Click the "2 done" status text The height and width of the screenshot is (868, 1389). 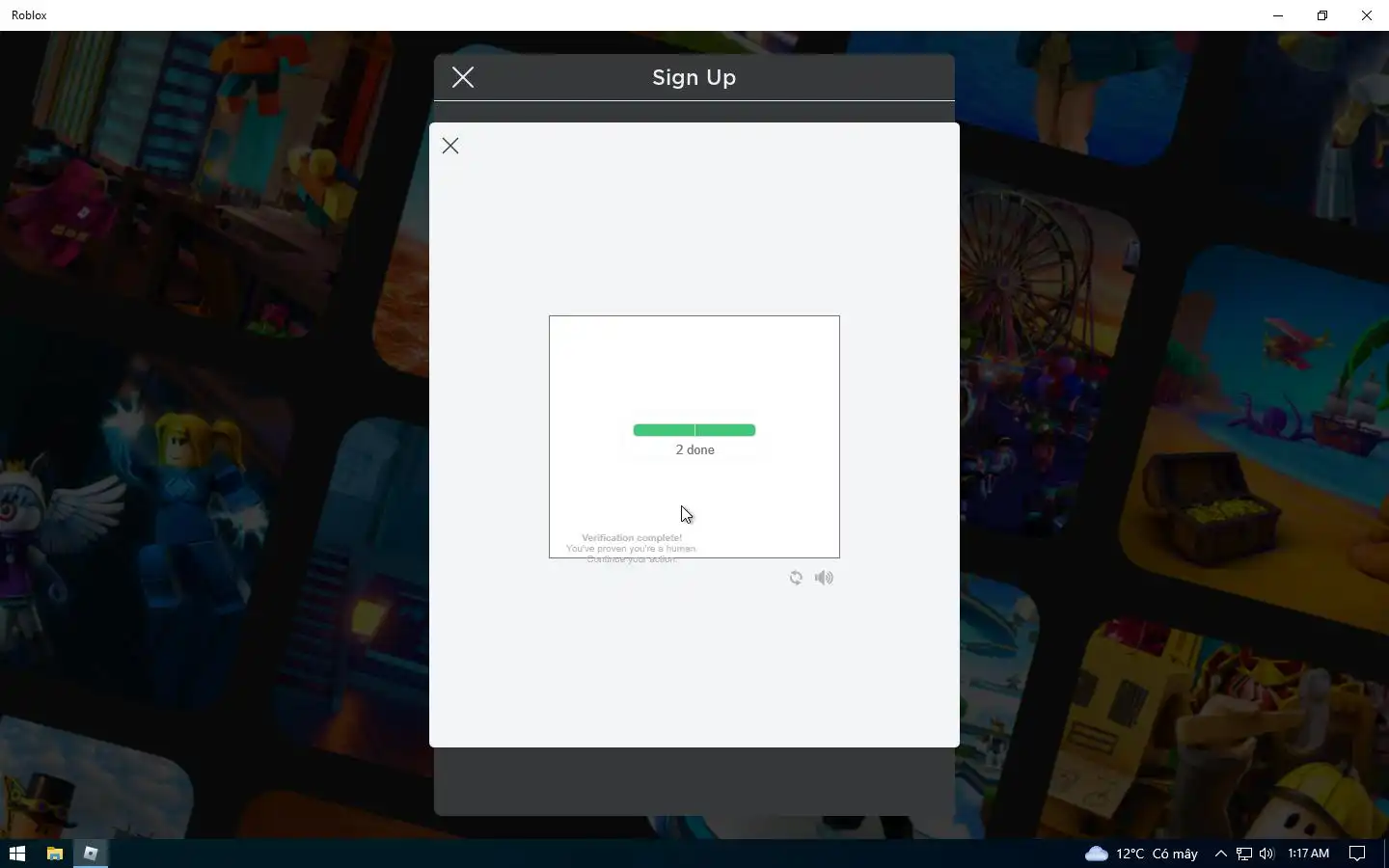(x=695, y=450)
